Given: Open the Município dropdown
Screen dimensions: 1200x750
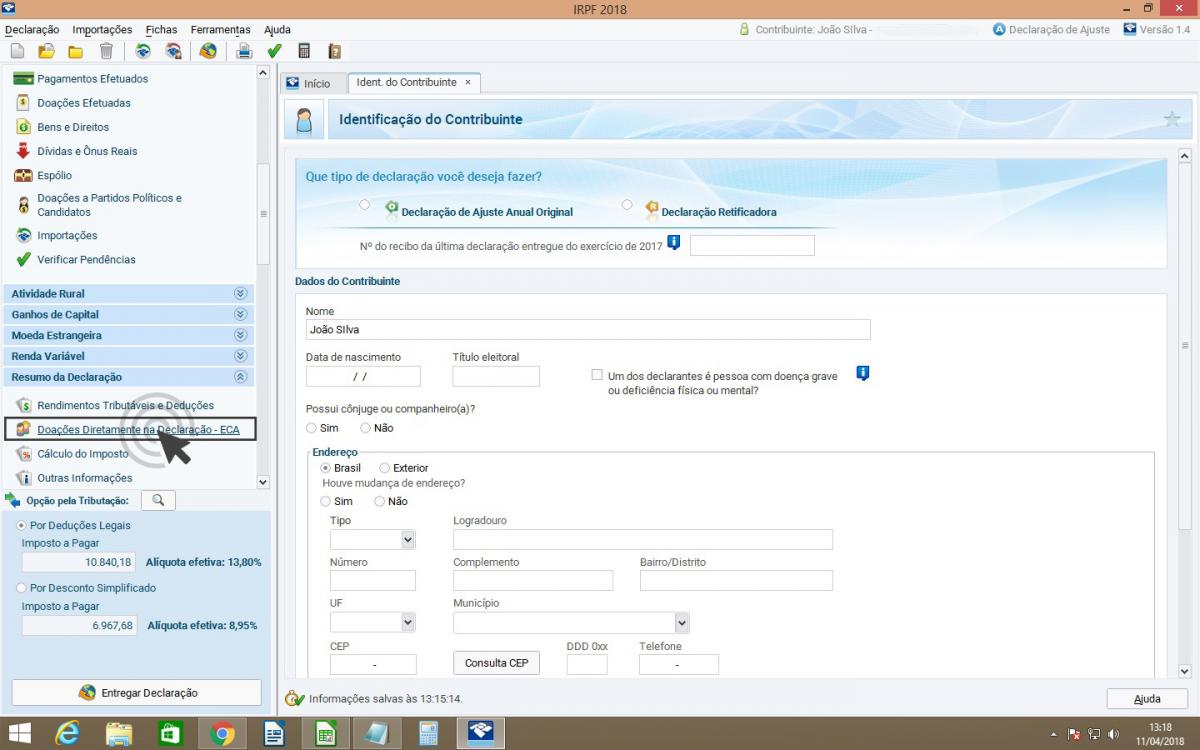Looking at the screenshot, I should 681,623.
